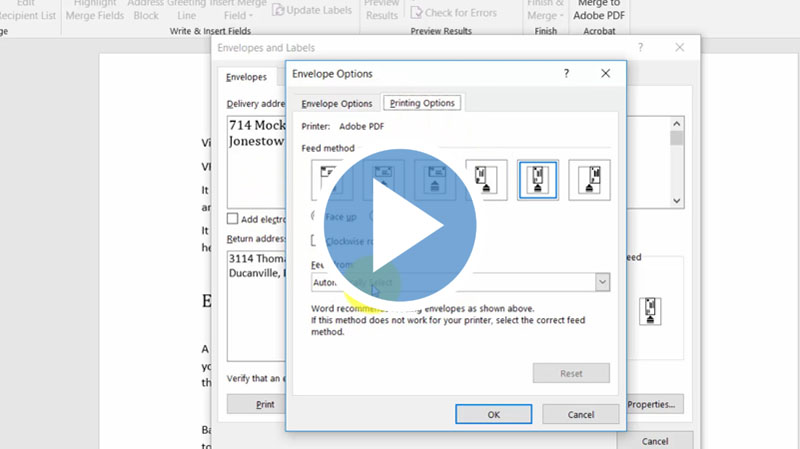
Task: Expand the Feed from dropdown arrow
Action: [x=602, y=283]
